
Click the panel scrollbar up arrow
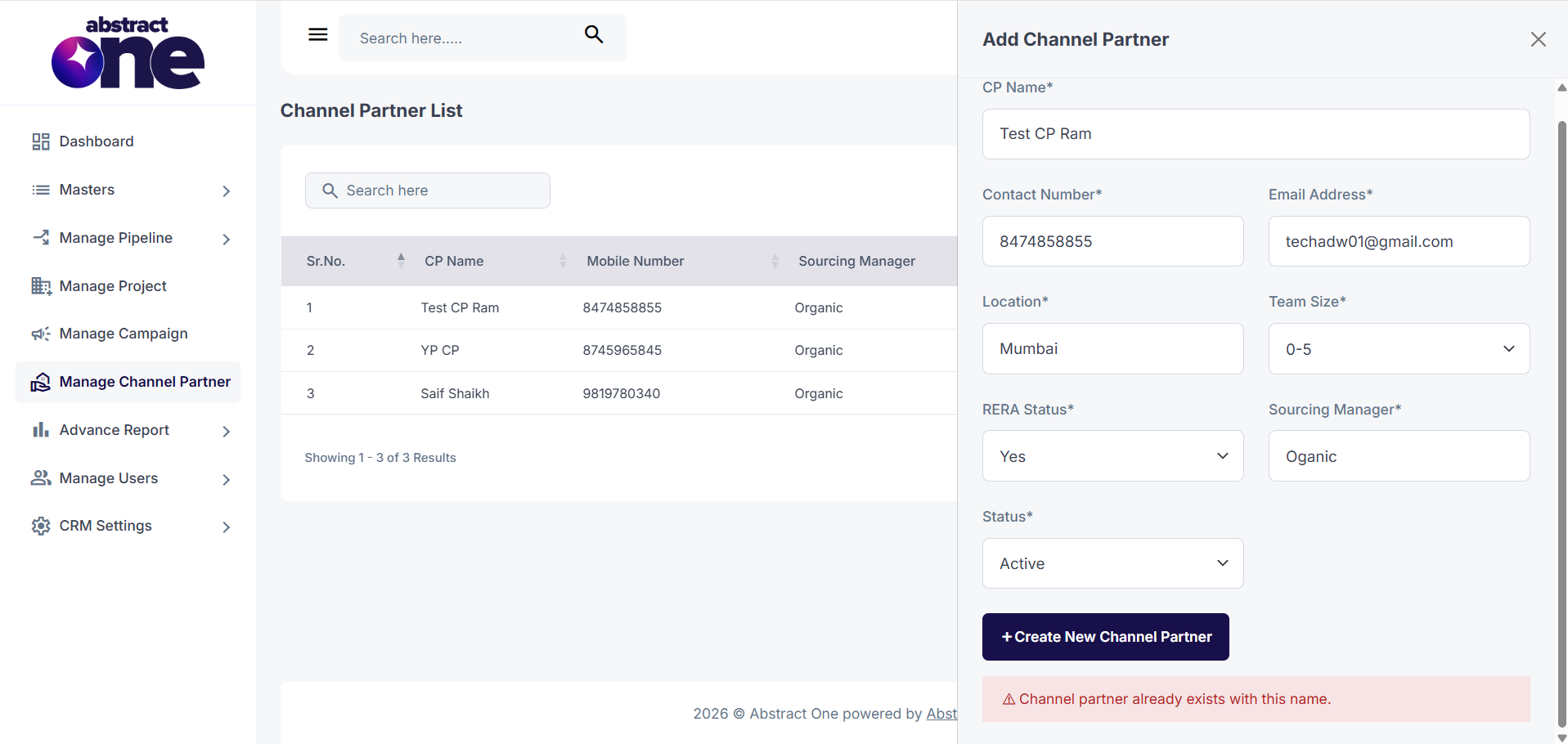coord(1561,87)
